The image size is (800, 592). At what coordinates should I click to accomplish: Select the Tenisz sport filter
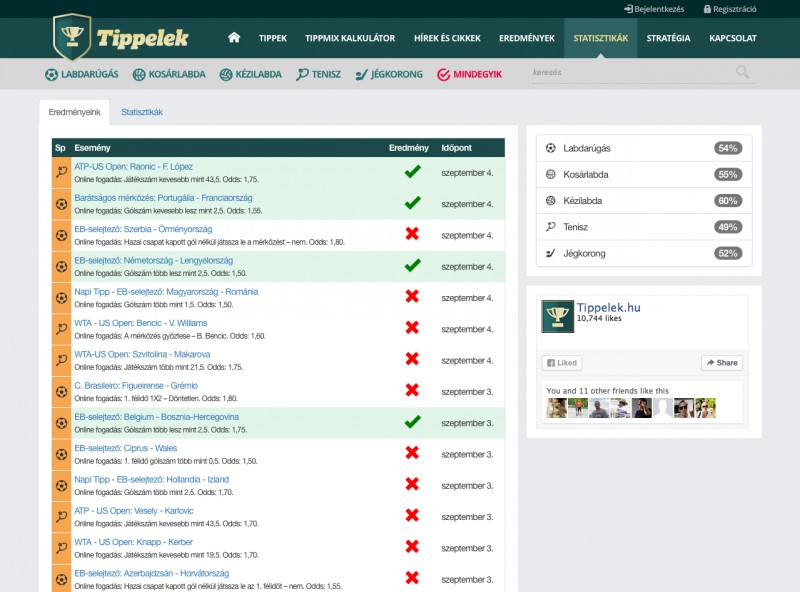point(319,74)
